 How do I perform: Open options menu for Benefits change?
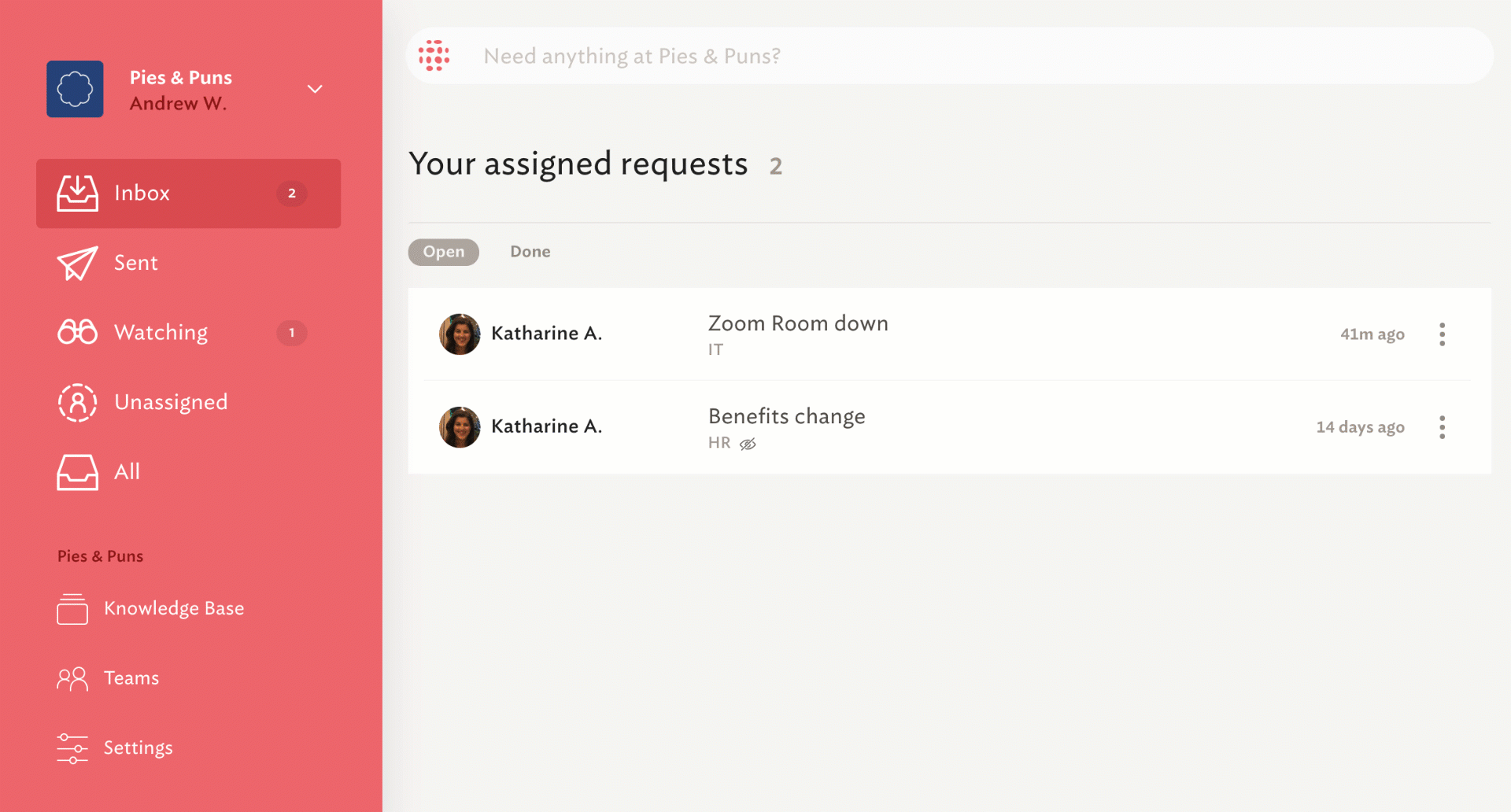tap(1442, 427)
